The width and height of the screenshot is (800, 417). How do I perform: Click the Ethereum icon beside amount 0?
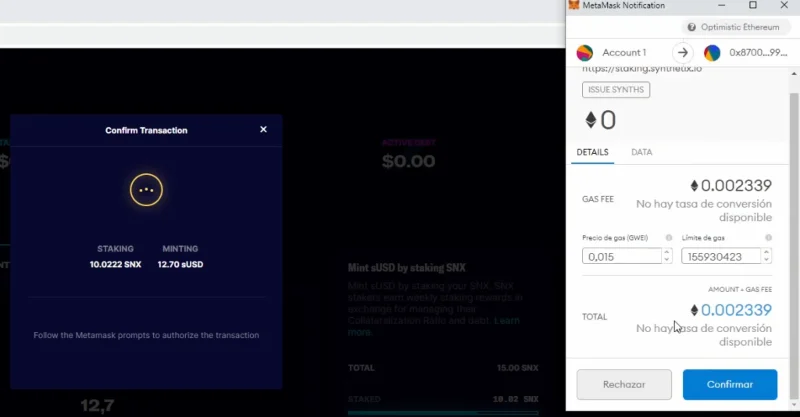590,120
